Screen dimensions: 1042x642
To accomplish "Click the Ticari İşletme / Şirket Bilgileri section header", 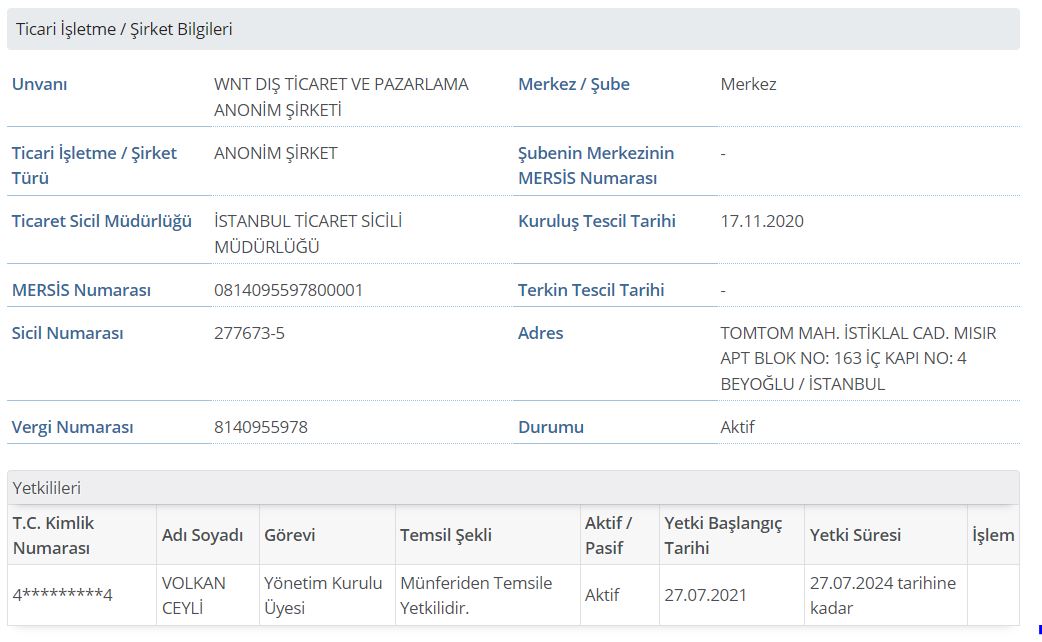I will click(124, 29).
